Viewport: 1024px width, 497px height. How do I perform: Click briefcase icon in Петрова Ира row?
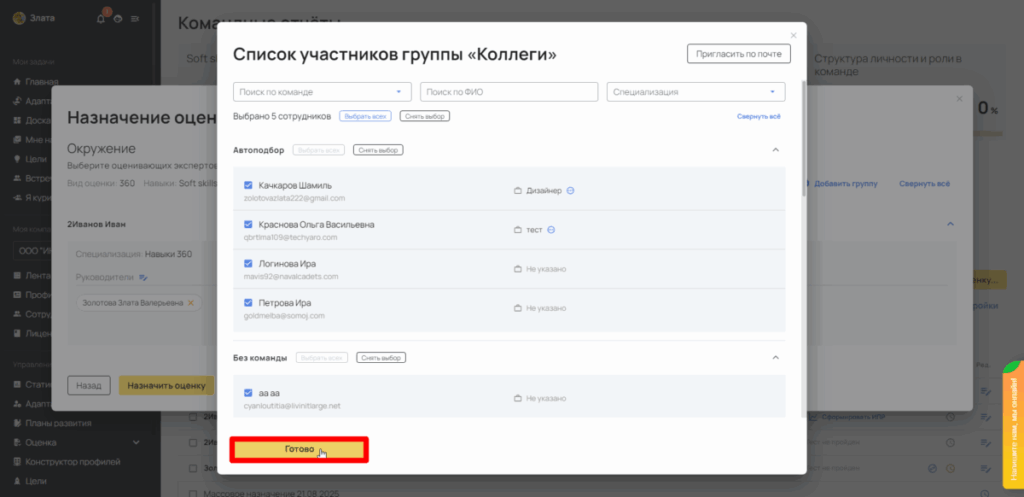point(518,308)
